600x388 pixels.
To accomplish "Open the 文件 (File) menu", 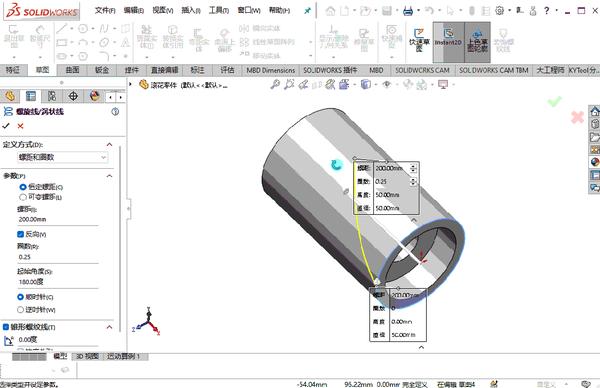I will click(x=105, y=10).
